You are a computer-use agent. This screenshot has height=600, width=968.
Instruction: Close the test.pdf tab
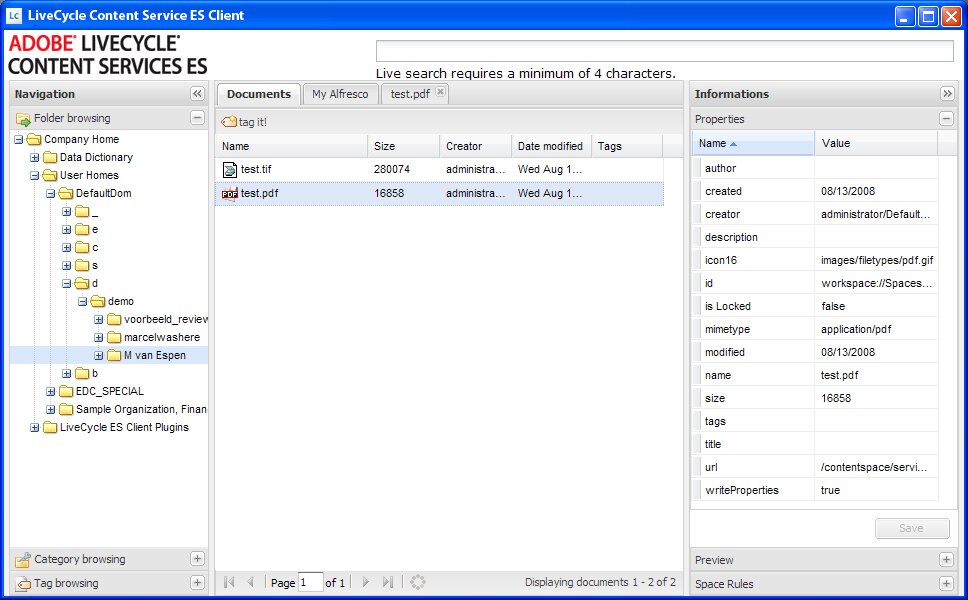(x=440, y=91)
